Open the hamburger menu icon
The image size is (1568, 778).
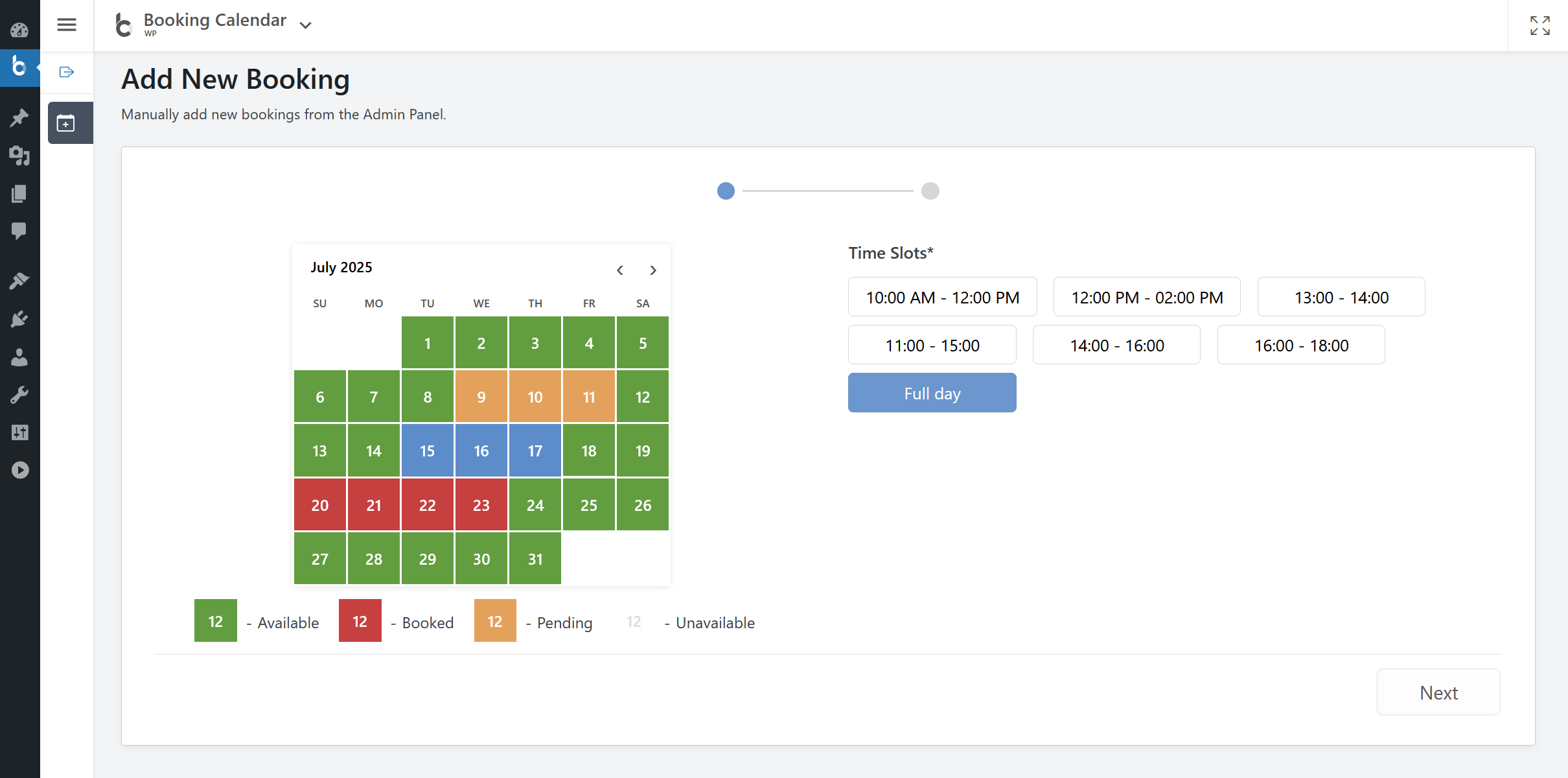(x=67, y=25)
